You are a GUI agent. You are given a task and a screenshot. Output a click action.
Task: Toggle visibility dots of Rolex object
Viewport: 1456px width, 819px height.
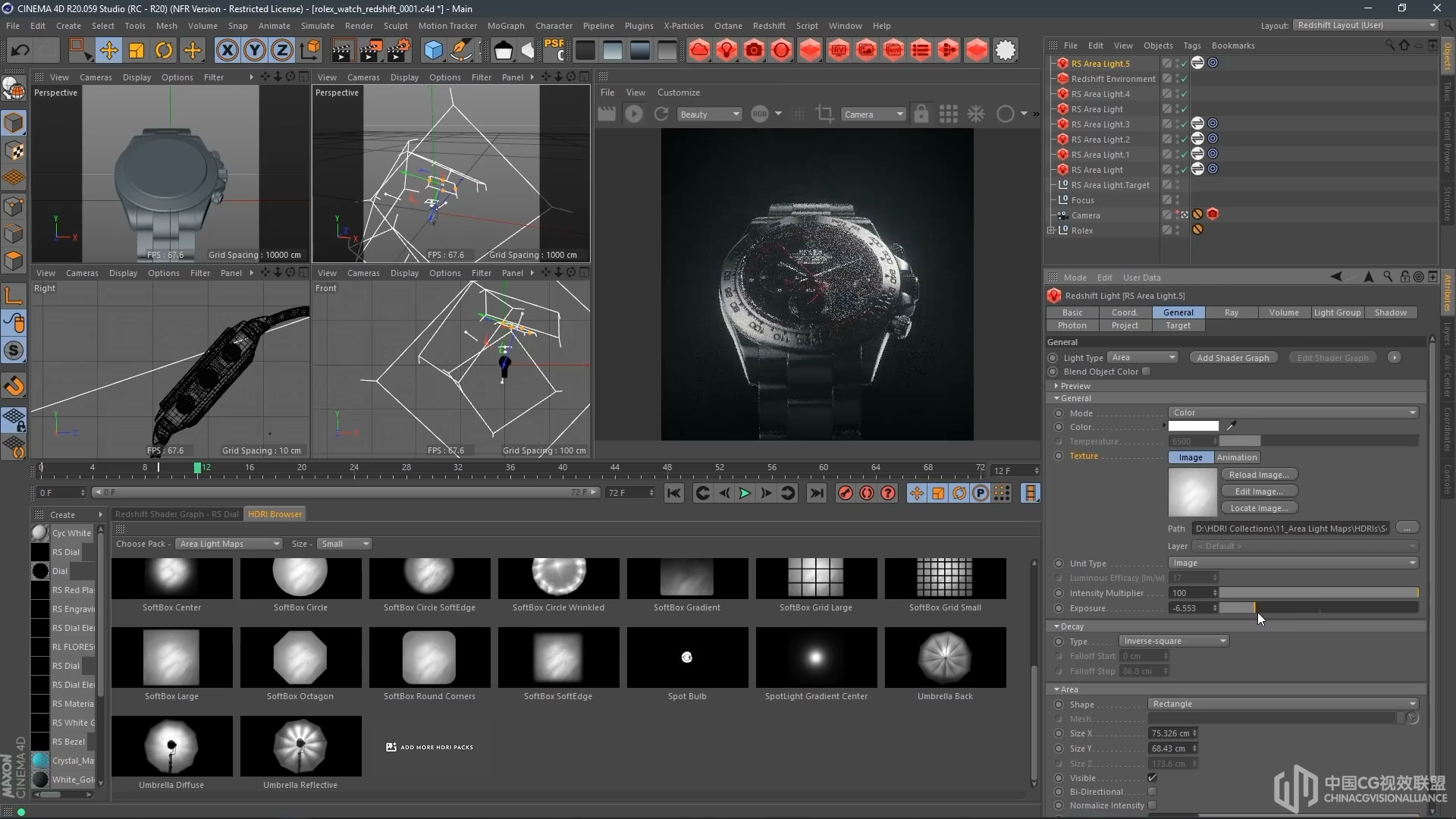pyautogui.click(x=1178, y=231)
